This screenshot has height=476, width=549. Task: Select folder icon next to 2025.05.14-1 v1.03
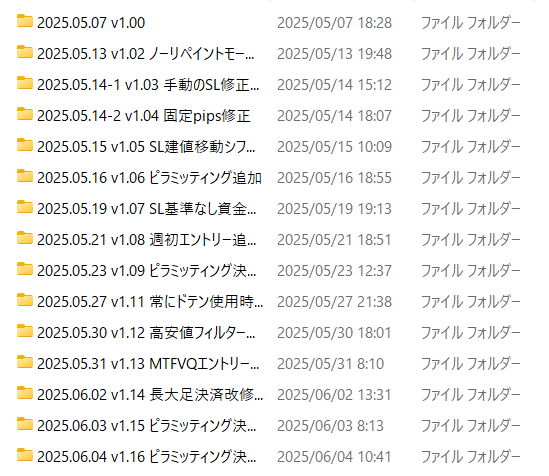pos(25,83)
